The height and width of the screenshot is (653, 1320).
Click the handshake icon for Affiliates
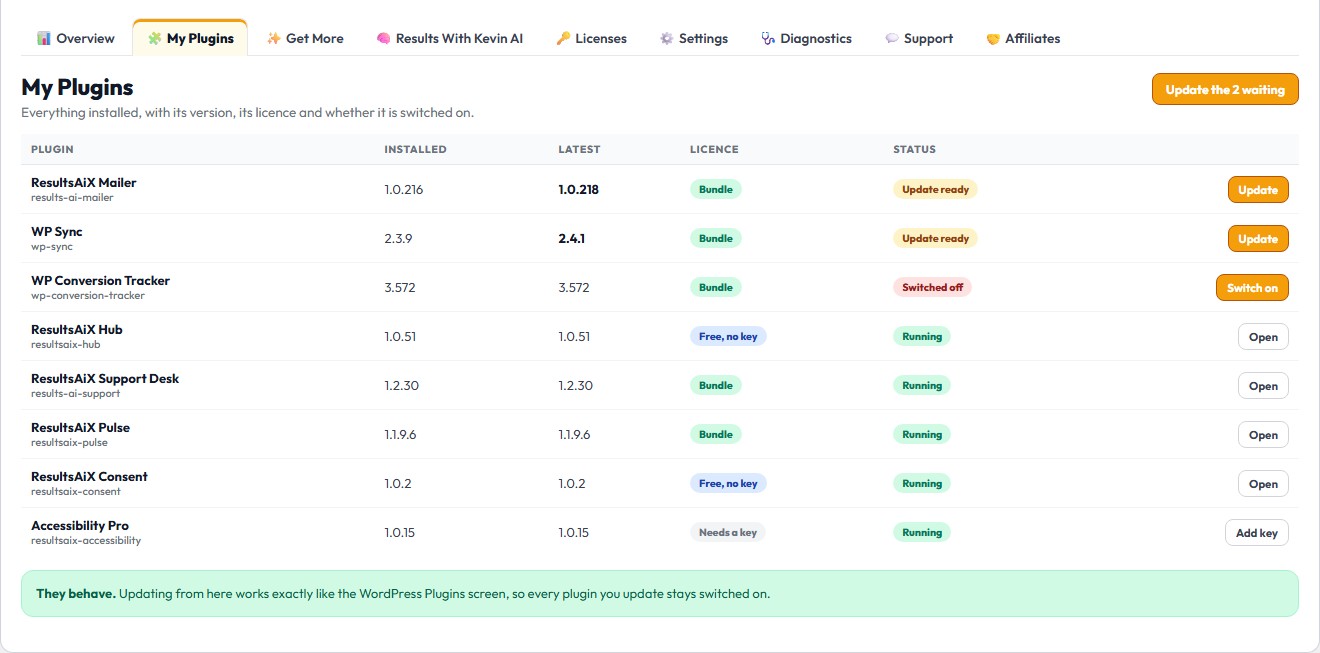[993, 38]
